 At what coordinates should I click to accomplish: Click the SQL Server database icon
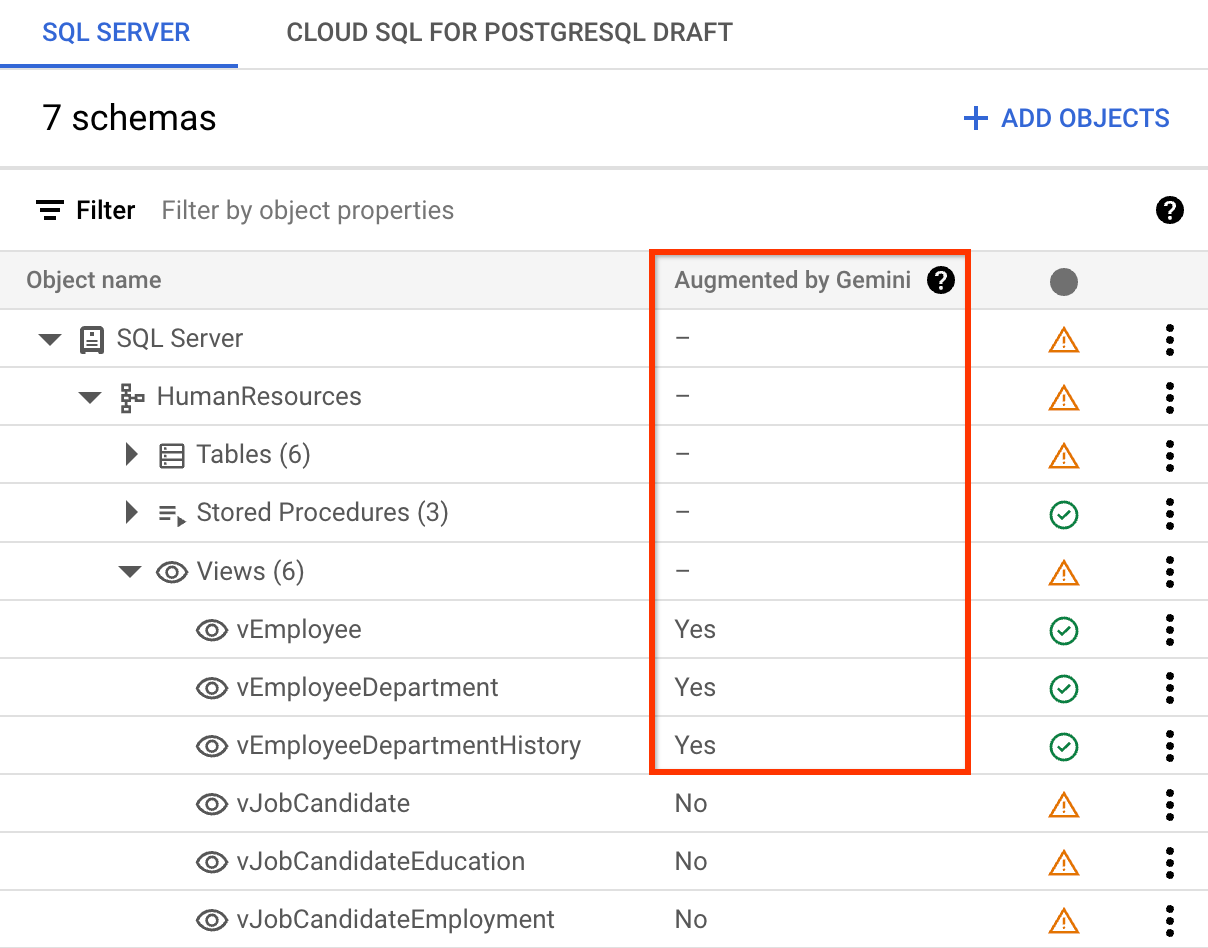(x=92, y=339)
